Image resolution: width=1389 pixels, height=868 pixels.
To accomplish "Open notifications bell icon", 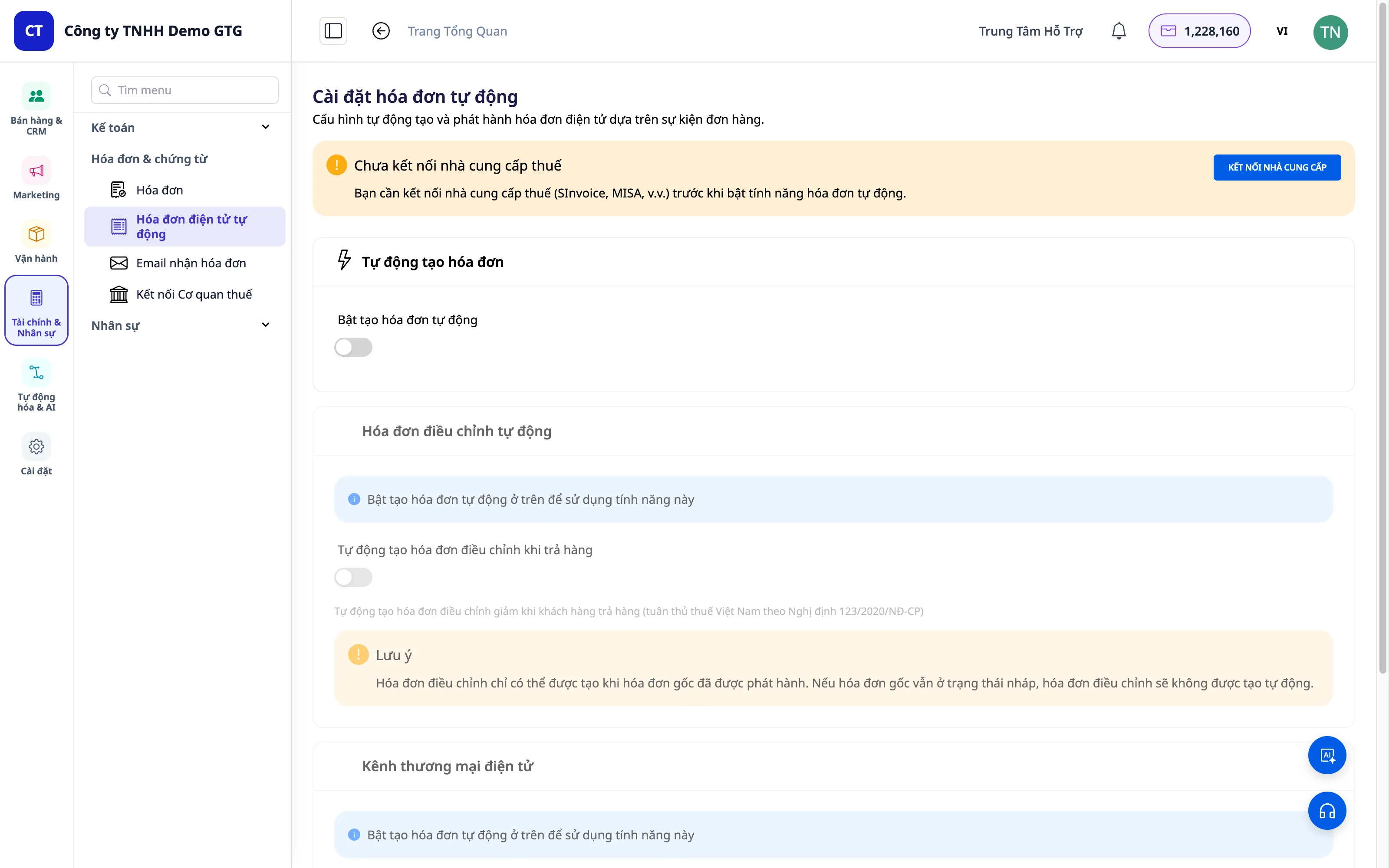I will tap(1118, 31).
